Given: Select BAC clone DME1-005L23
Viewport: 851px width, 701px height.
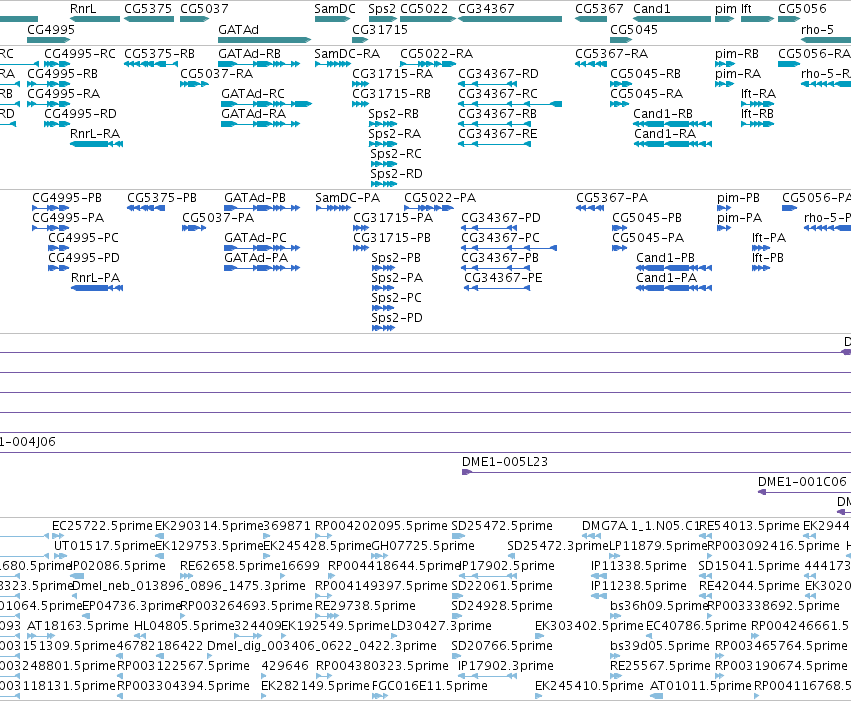Looking at the screenshot, I should click(505, 462).
